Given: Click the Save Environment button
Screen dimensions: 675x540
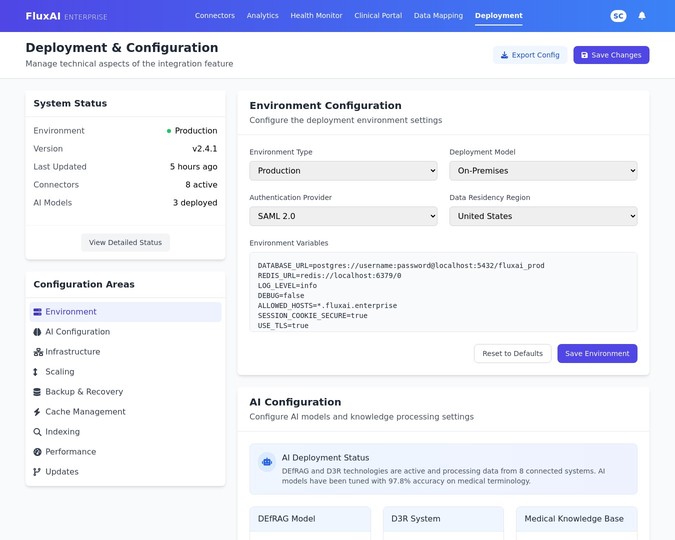Looking at the screenshot, I should (597, 354).
